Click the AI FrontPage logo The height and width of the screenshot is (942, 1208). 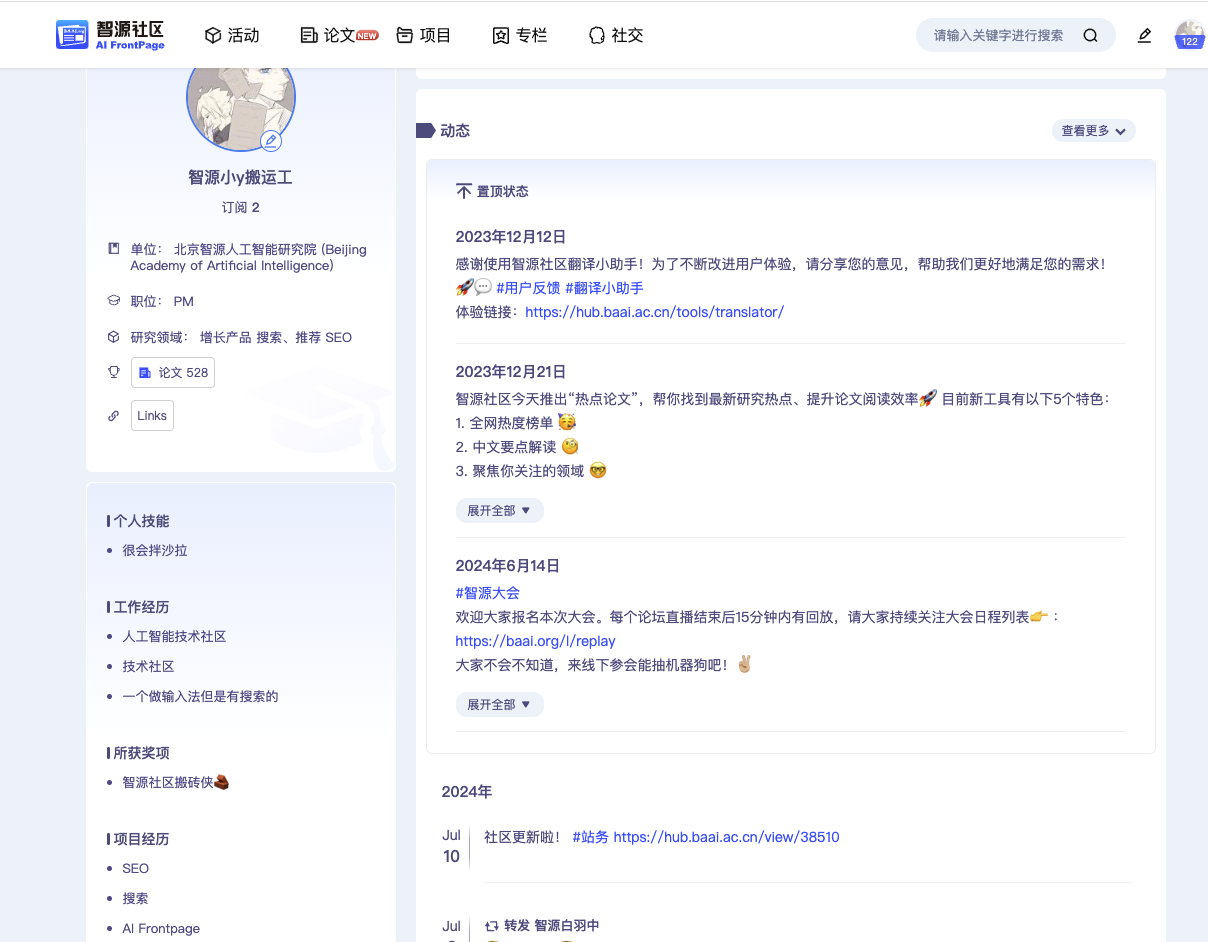[x=110, y=35]
